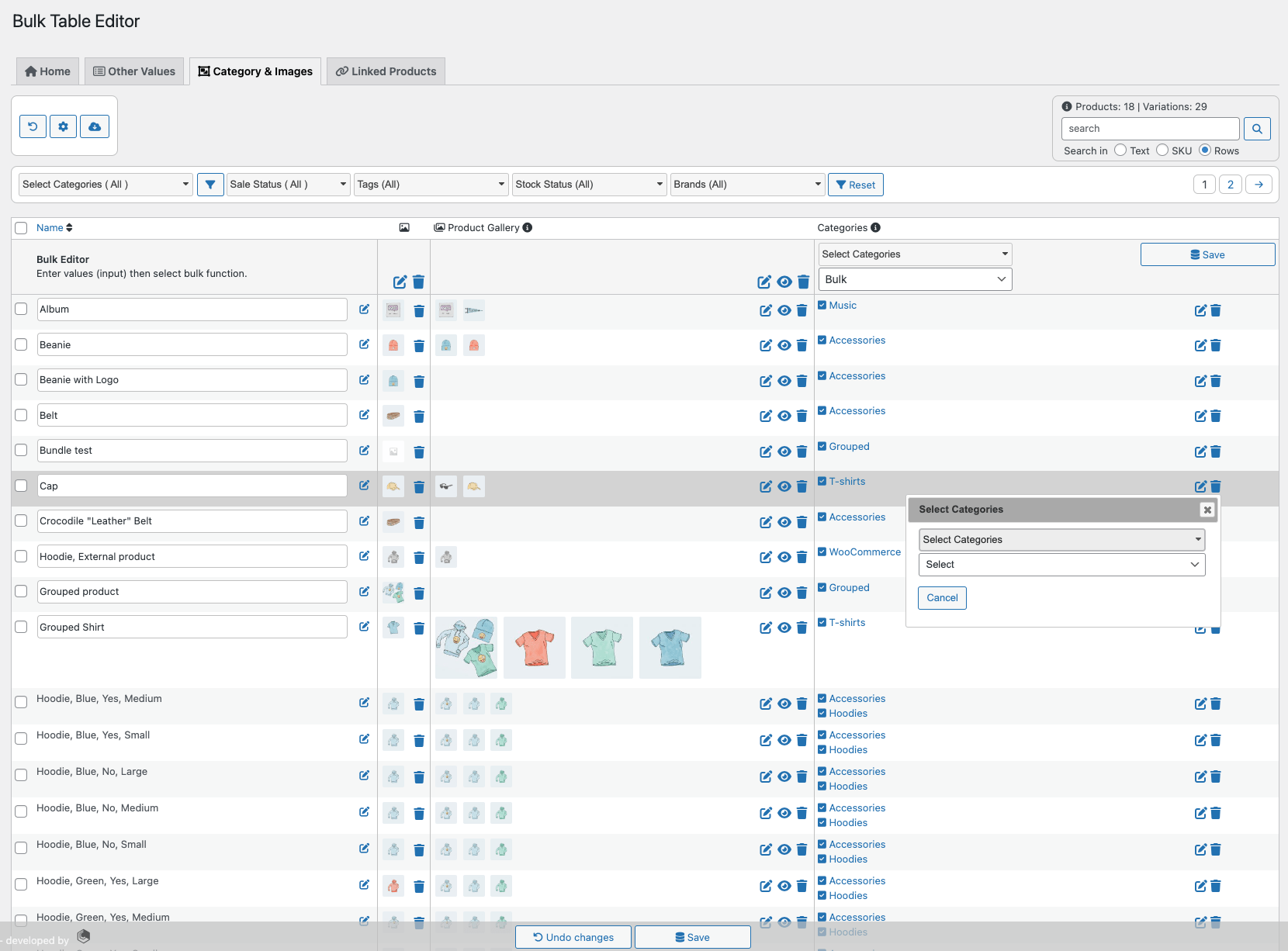
Task: Click the cloud export icon in toolbar
Action: pos(95,126)
